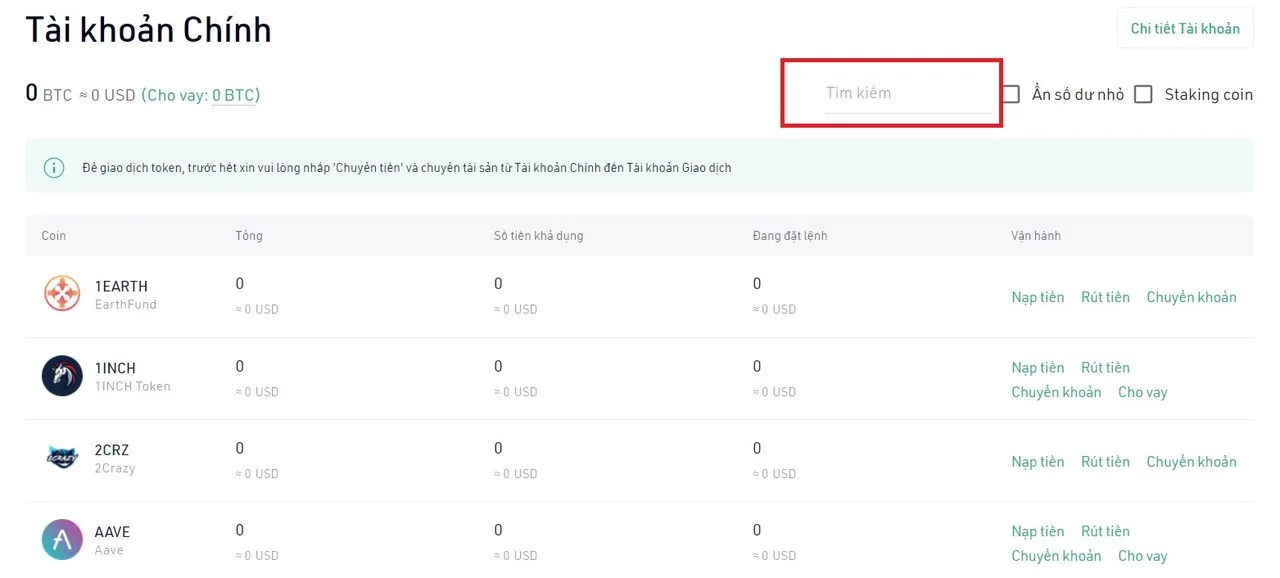Click "Rút tiền" for 1EARTH
Image resolution: width=1280 pixels, height=578 pixels.
(x=1104, y=297)
